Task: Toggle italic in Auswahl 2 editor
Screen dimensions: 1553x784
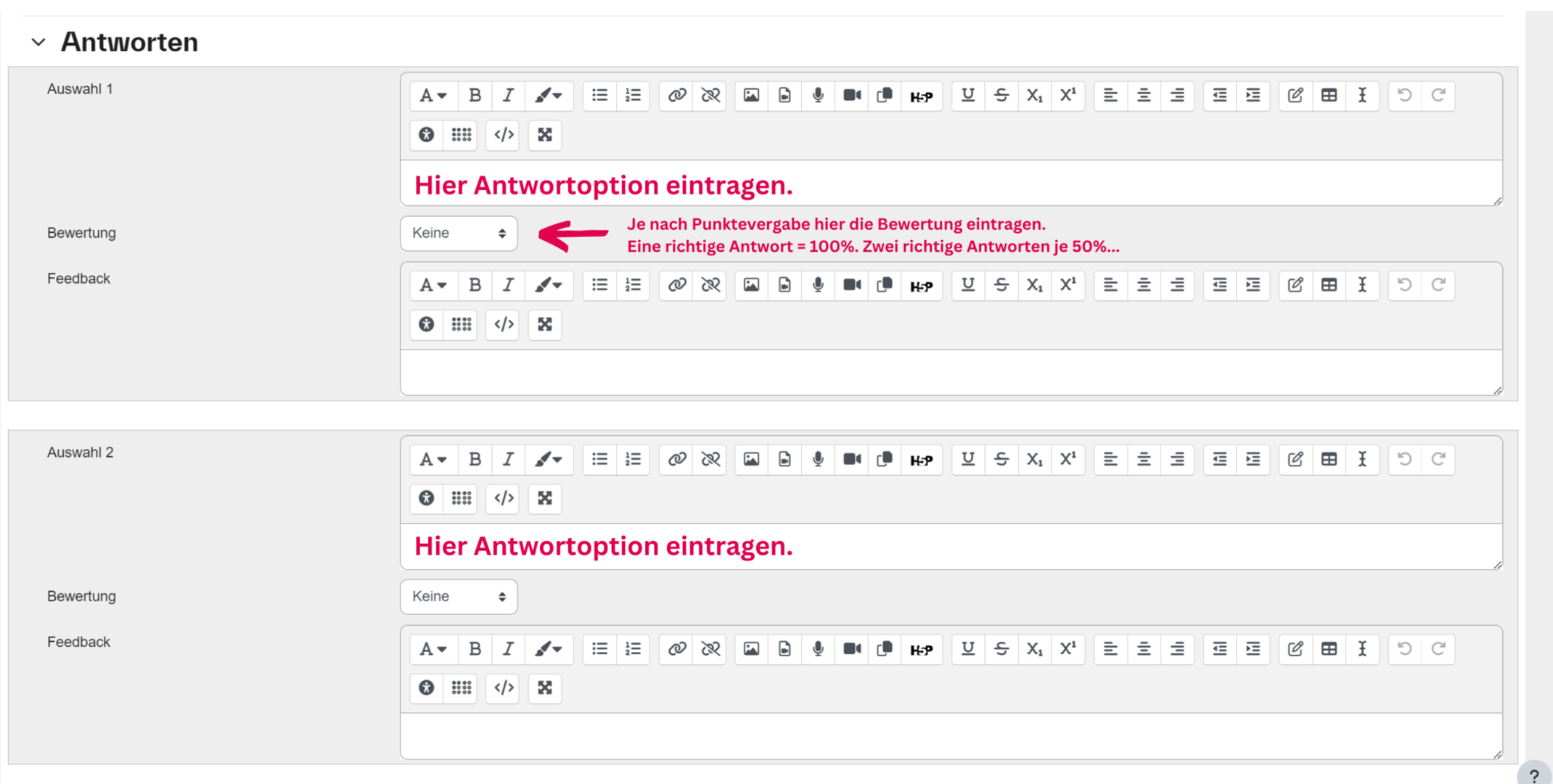Action: 508,459
